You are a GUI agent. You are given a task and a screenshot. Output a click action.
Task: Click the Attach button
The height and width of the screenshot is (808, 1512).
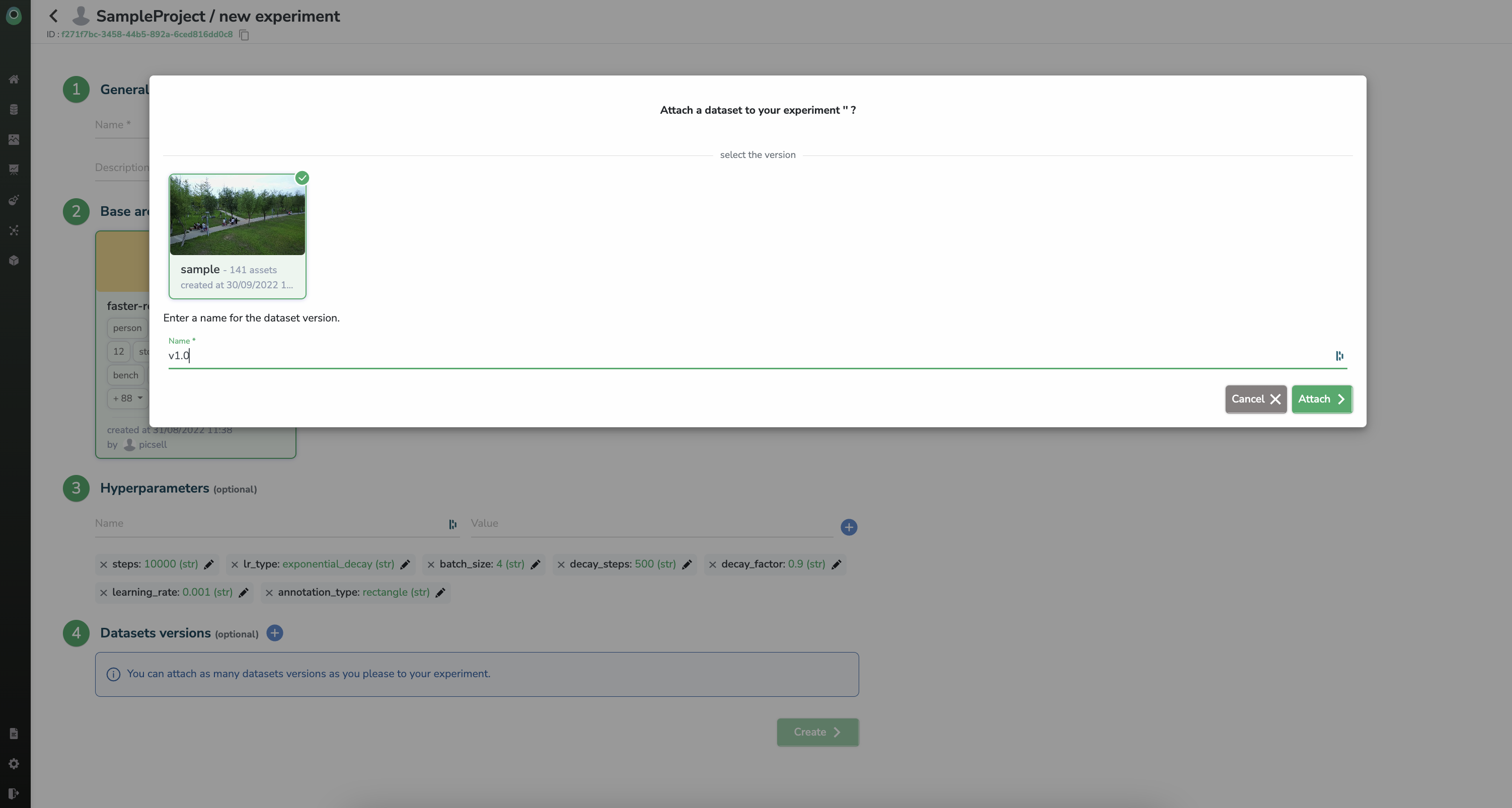pyautogui.click(x=1321, y=399)
